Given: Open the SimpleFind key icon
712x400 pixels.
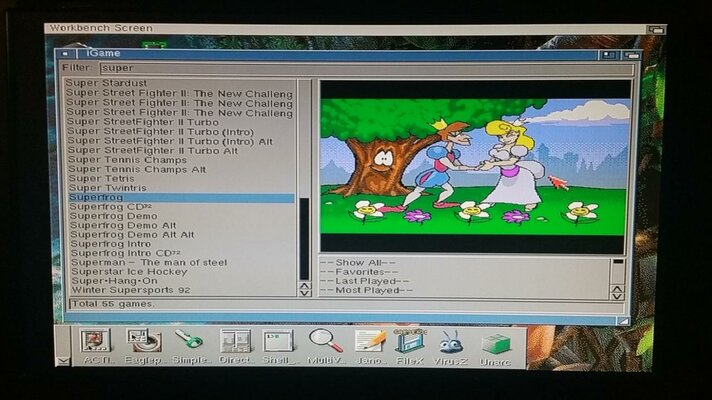Looking at the screenshot, I should point(190,343).
